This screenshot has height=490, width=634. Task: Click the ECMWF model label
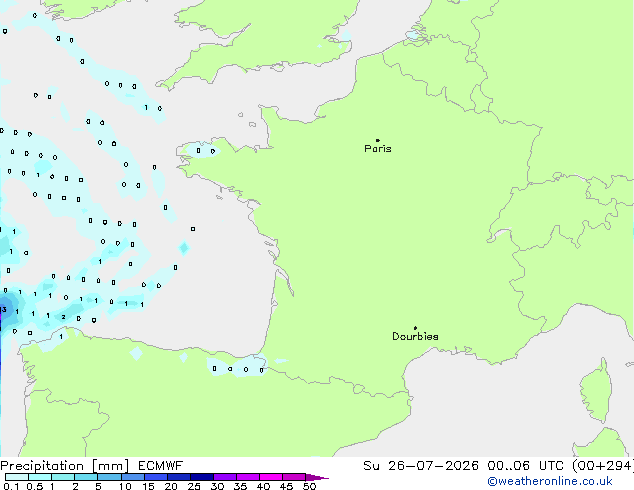pos(161,466)
